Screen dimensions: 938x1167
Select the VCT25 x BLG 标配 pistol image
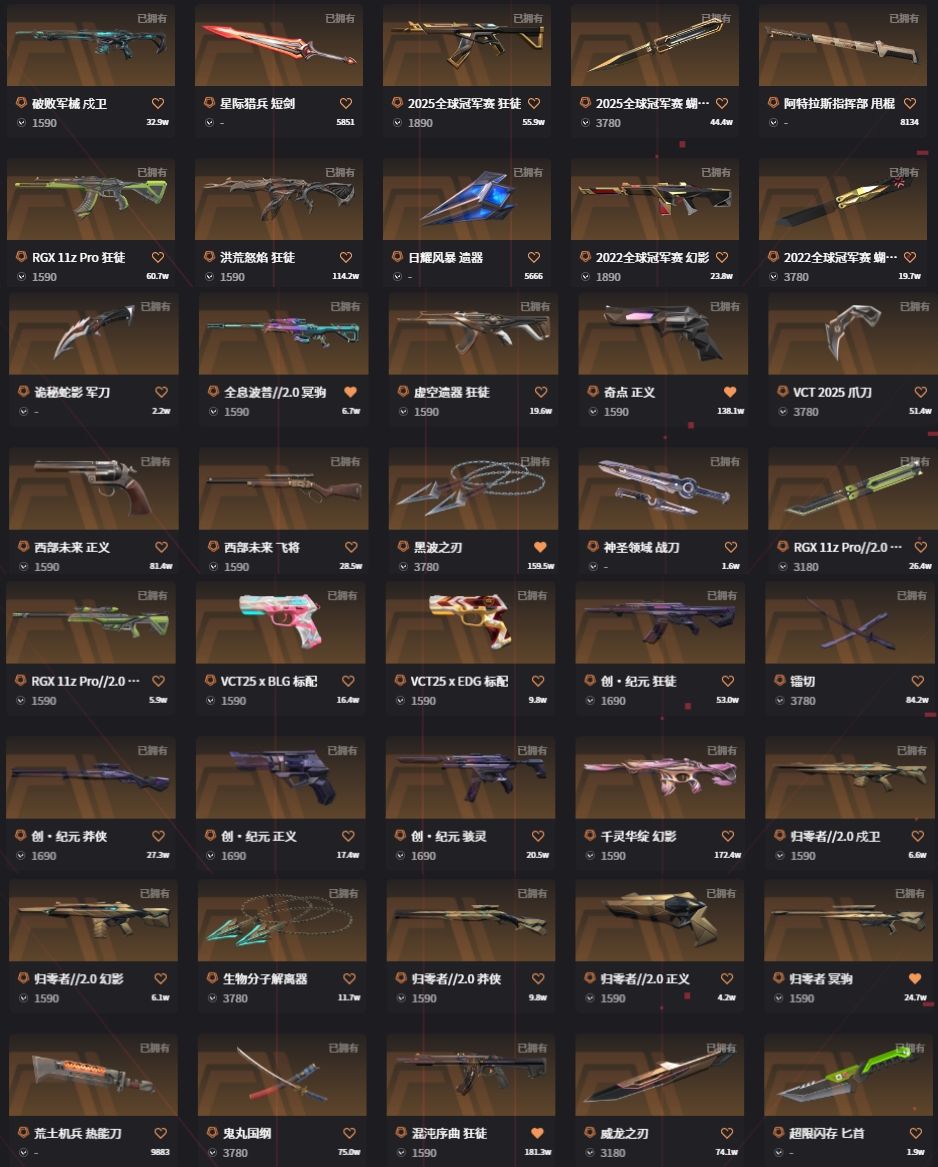tap(281, 622)
